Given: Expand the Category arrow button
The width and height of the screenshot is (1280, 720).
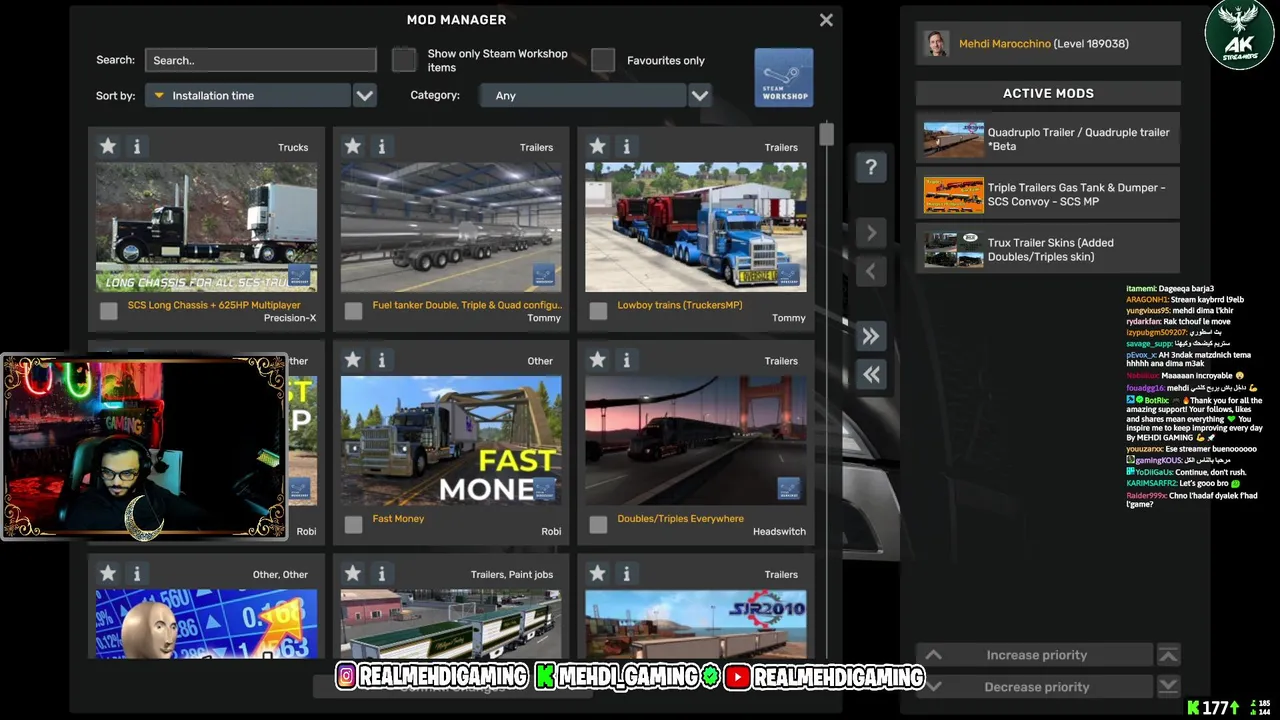Looking at the screenshot, I should 700,95.
